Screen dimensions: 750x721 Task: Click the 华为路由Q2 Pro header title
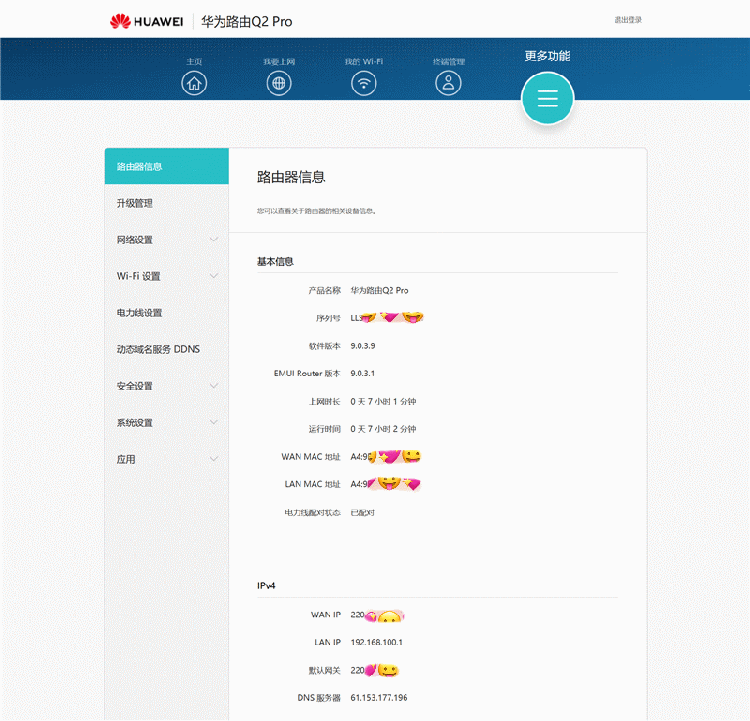[x=247, y=21]
